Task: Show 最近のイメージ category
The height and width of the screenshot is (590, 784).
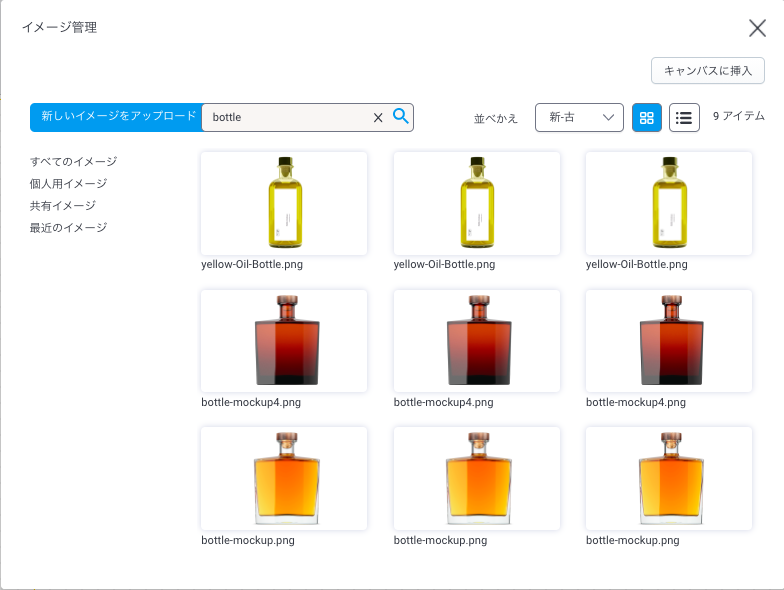Action: (x=68, y=228)
